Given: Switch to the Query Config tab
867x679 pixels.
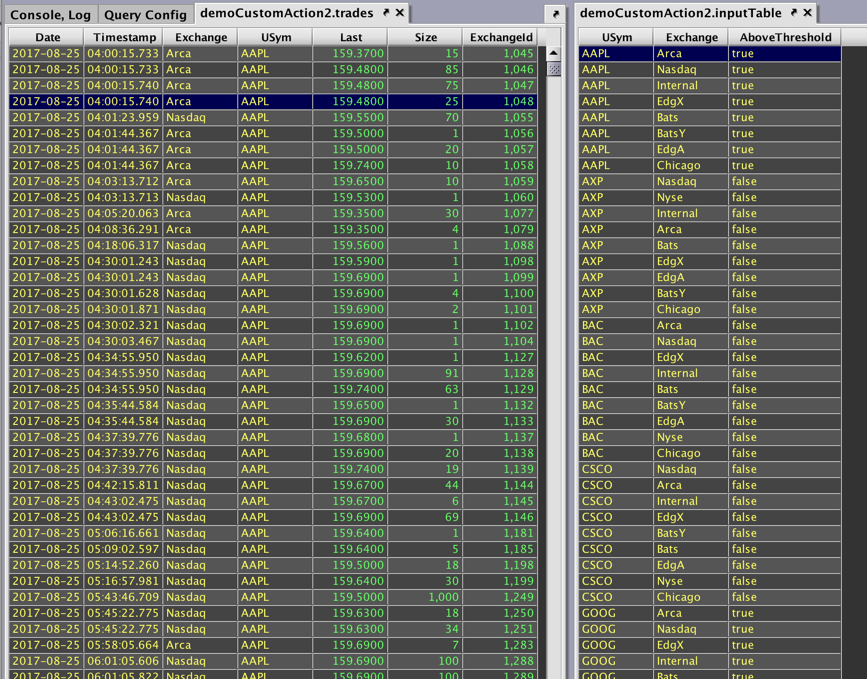Looking at the screenshot, I should point(145,14).
